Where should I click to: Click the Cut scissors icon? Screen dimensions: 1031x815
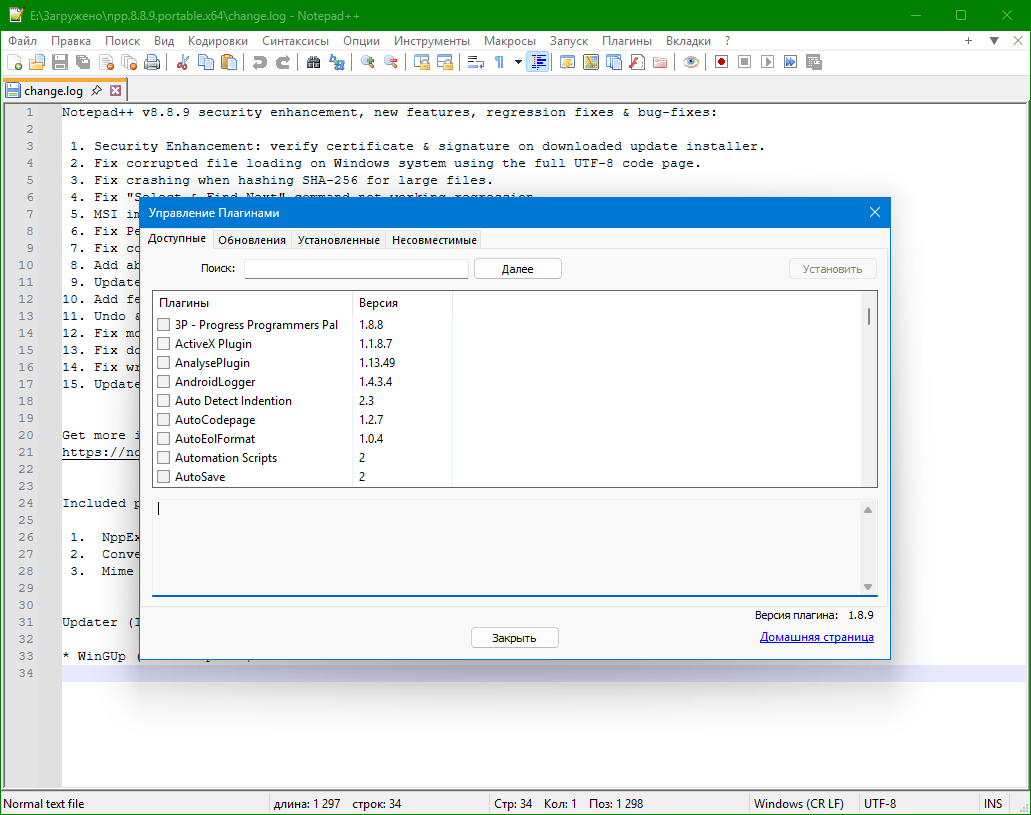(x=183, y=62)
